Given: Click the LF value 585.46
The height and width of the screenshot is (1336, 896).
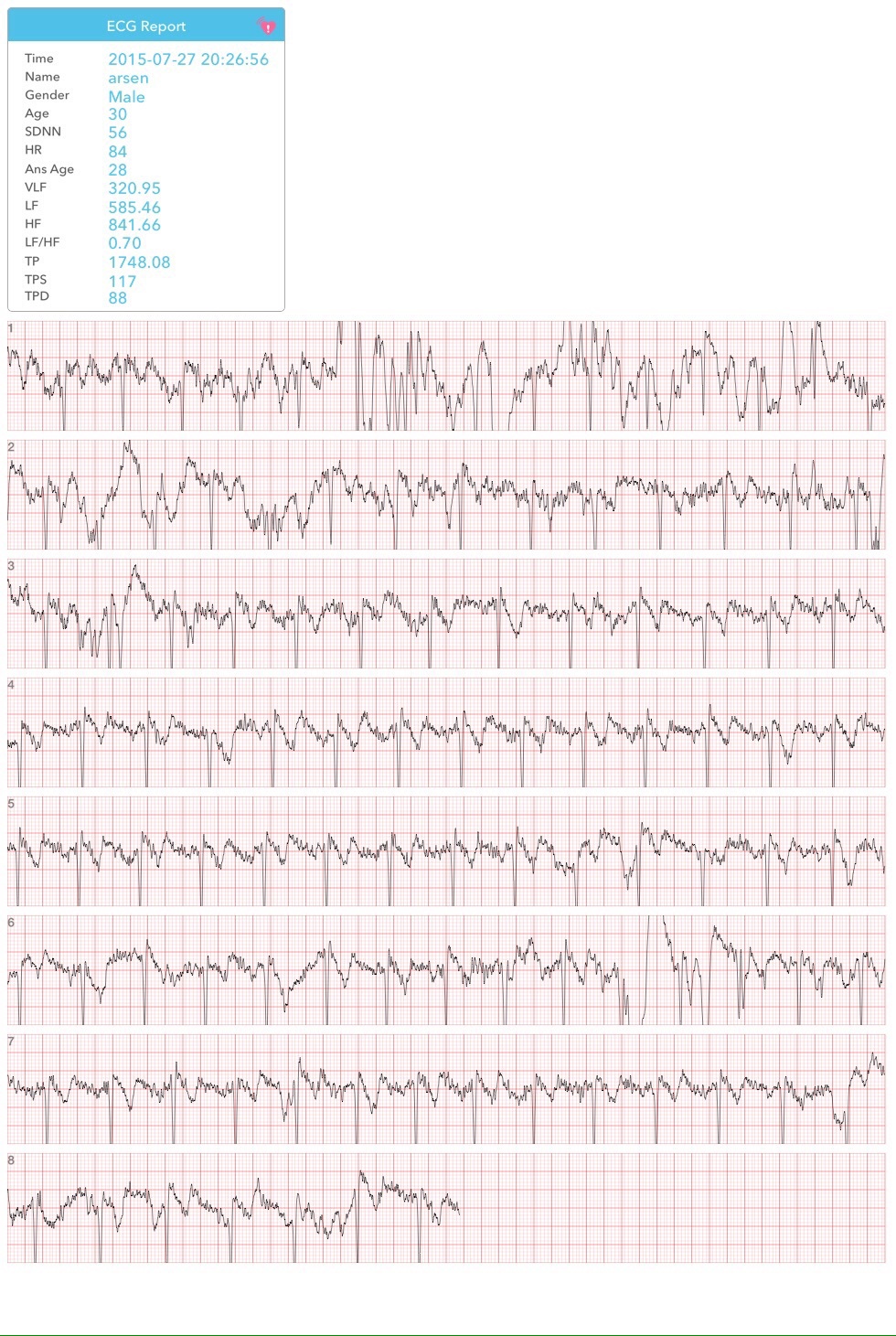Looking at the screenshot, I should tap(134, 208).
